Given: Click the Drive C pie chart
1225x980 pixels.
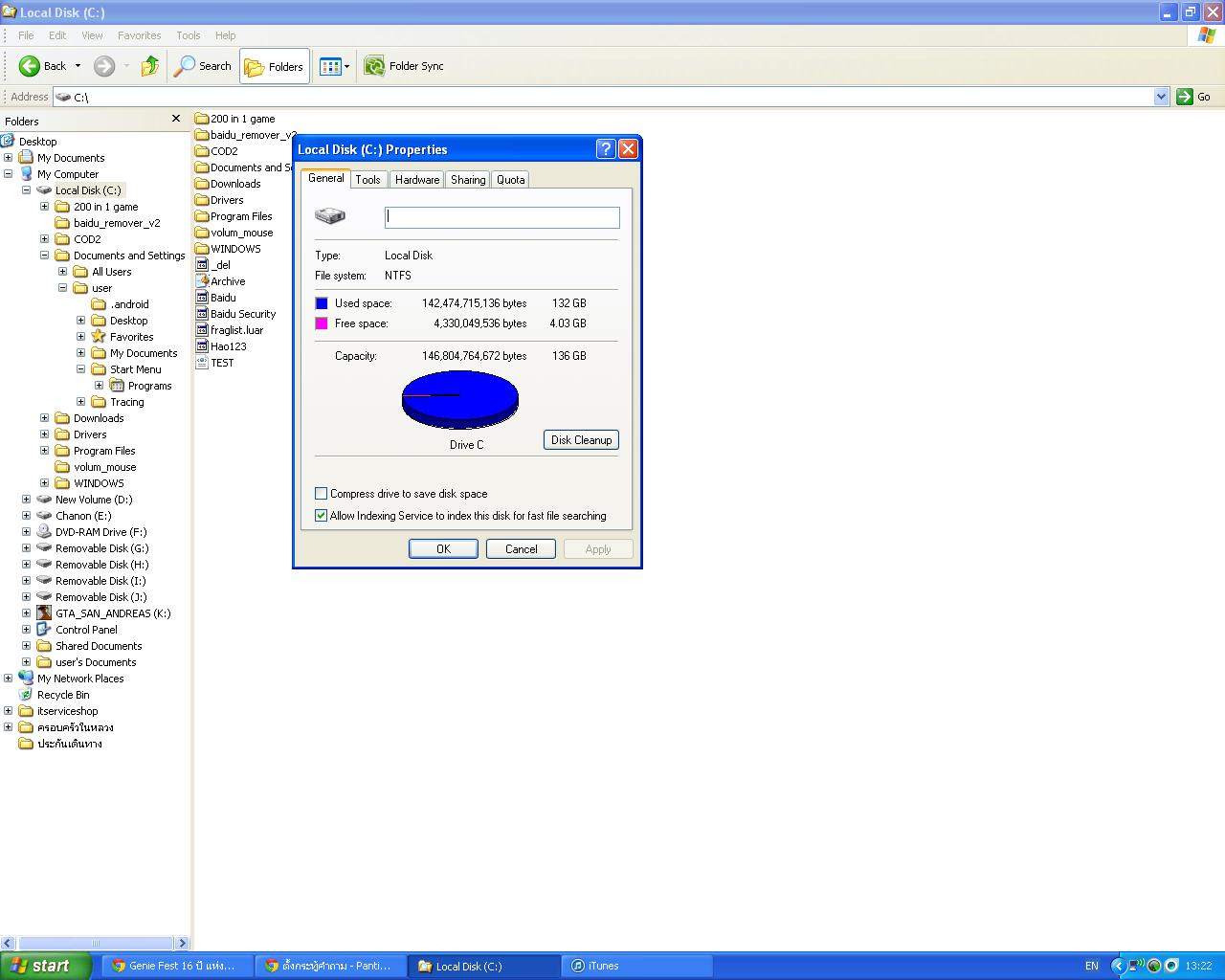Looking at the screenshot, I should (x=460, y=399).
